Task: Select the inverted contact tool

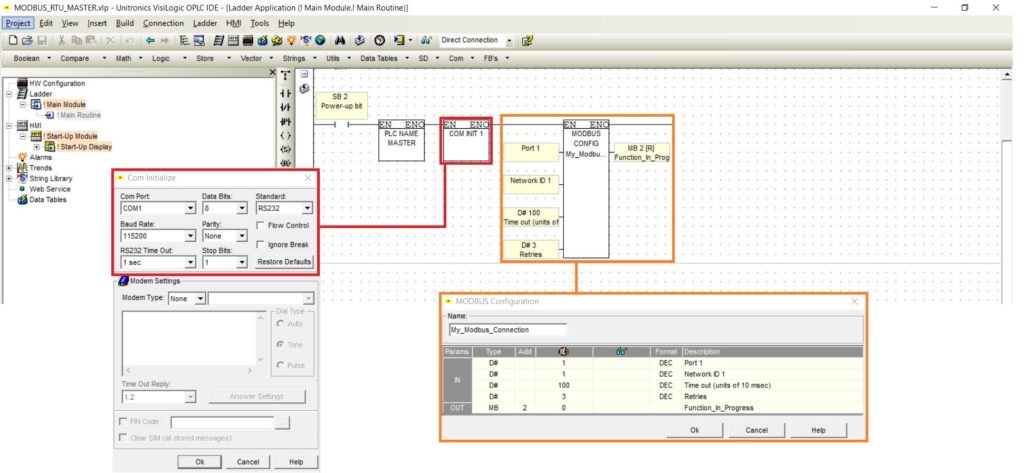Action: tap(285, 108)
